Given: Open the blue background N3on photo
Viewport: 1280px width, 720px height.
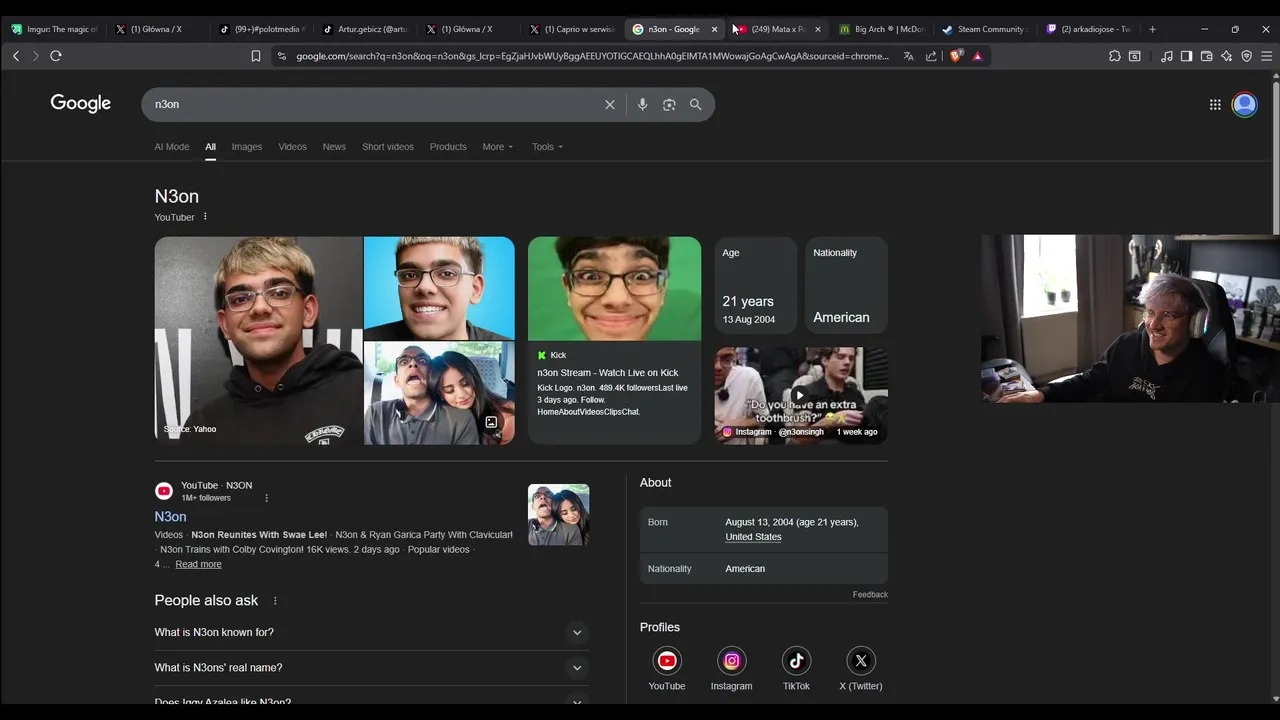Looking at the screenshot, I should [x=439, y=288].
